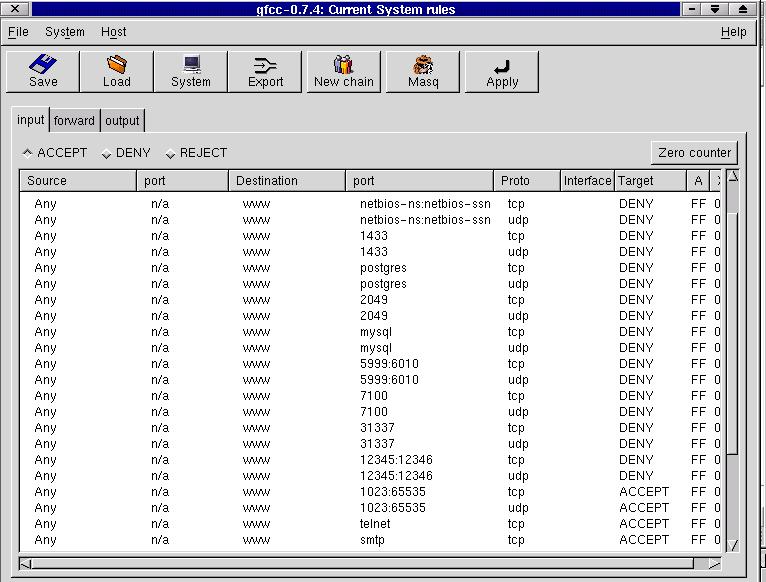Click the Load folder icon
Viewport: 766px width, 582px height.
[x=117, y=65]
